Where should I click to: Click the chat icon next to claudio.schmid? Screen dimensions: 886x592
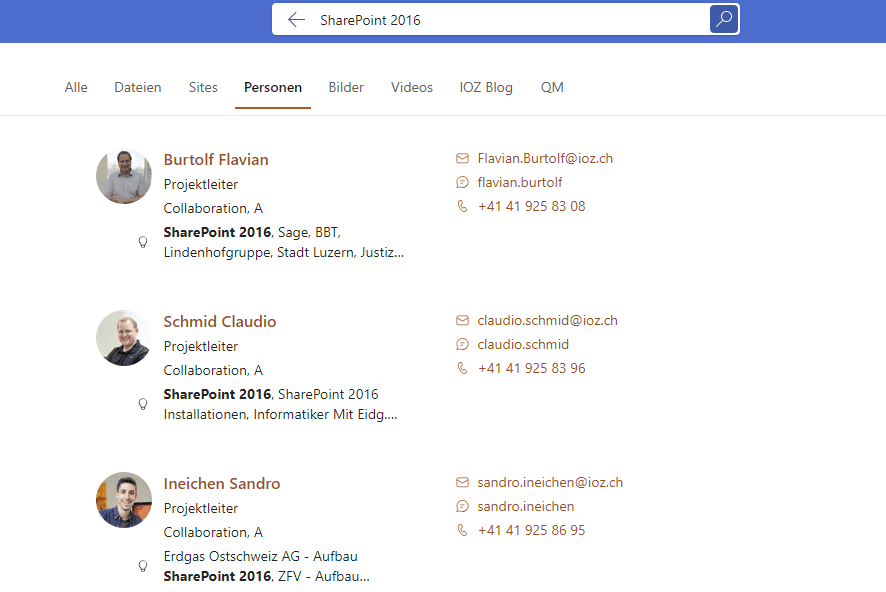tap(462, 345)
